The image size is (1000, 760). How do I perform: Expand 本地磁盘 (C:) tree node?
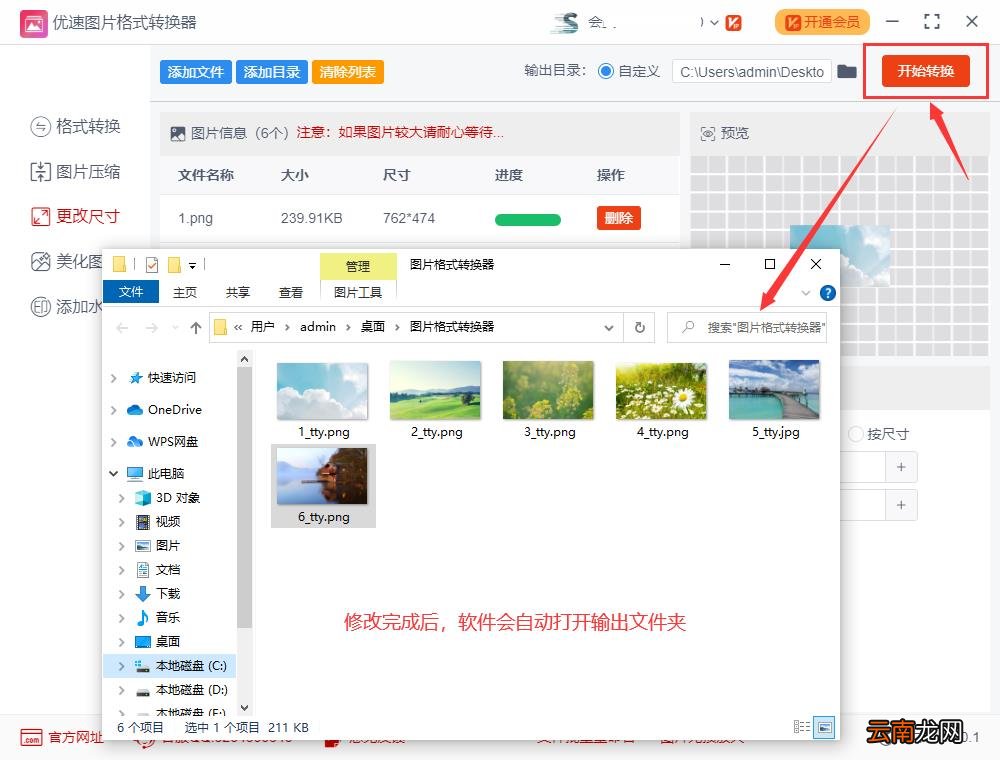(x=121, y=666)
